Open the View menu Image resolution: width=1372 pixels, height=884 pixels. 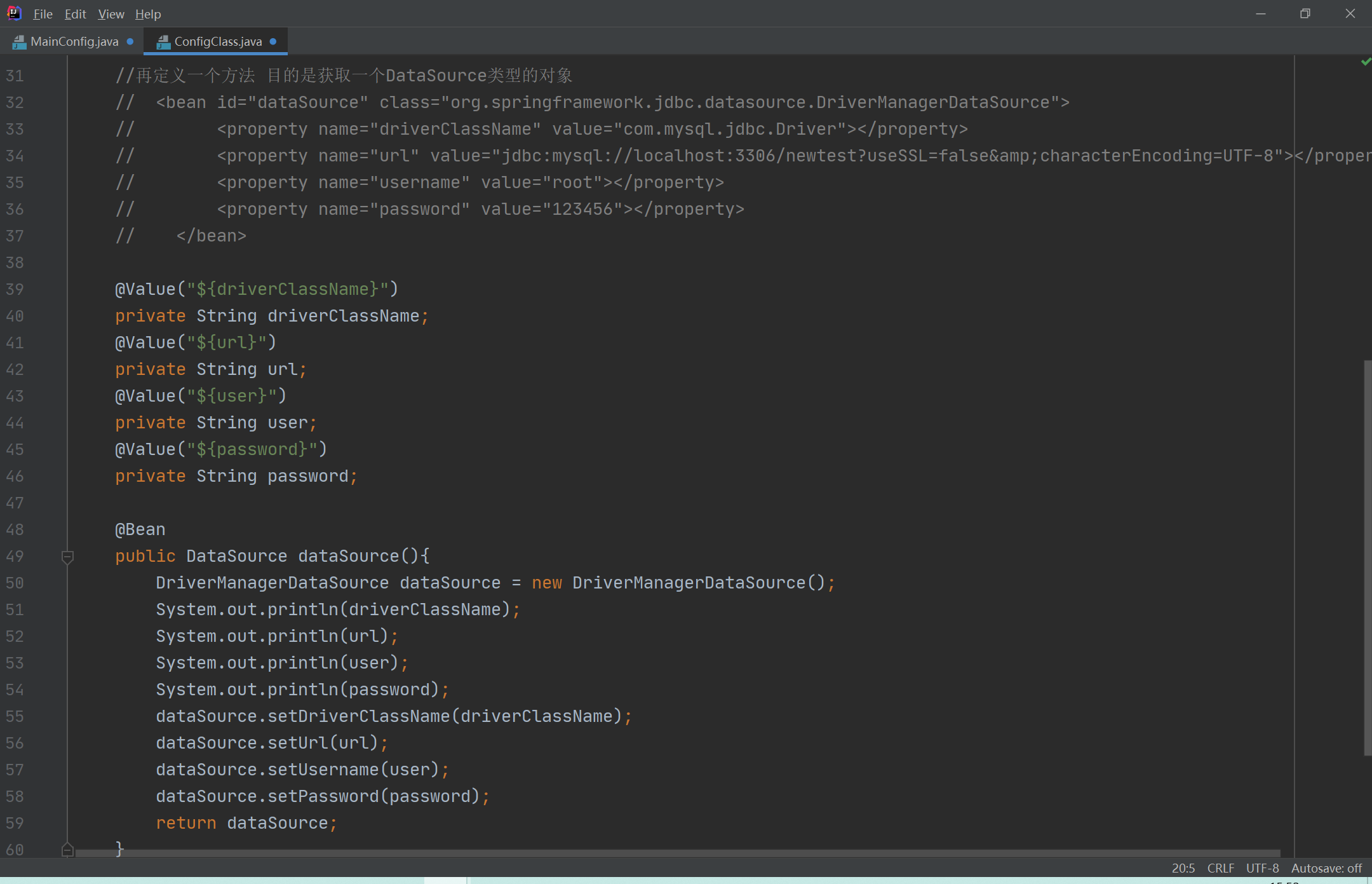coord(111,14)
